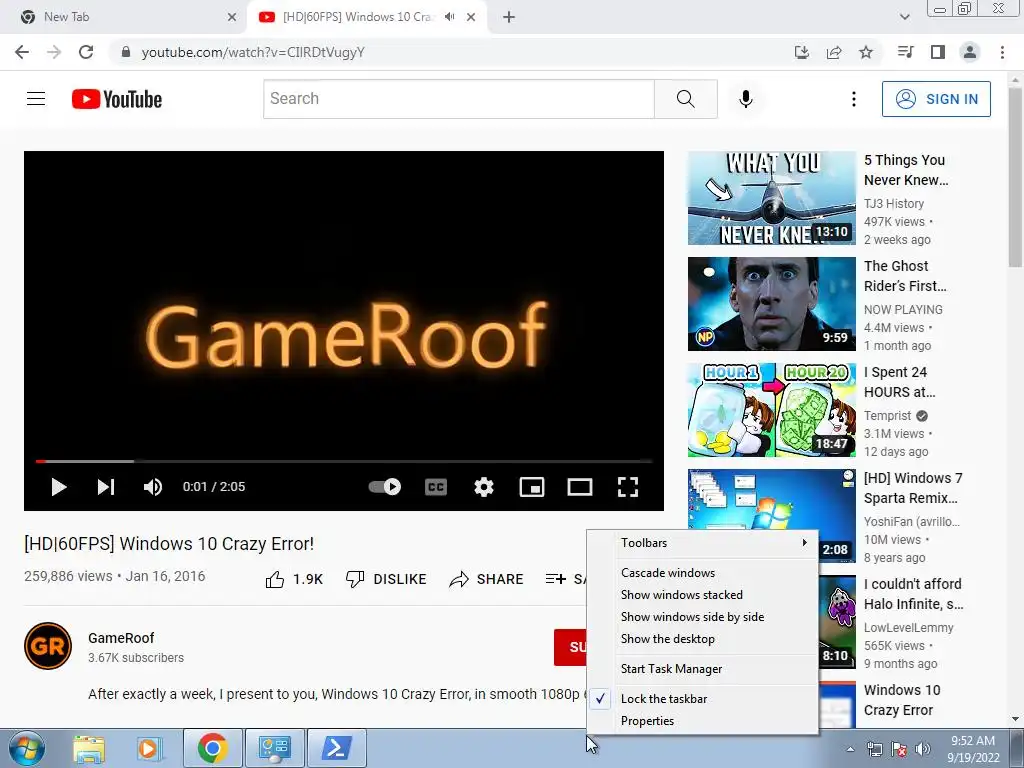Like the video (1.9K)

click(x=294, y=579)
